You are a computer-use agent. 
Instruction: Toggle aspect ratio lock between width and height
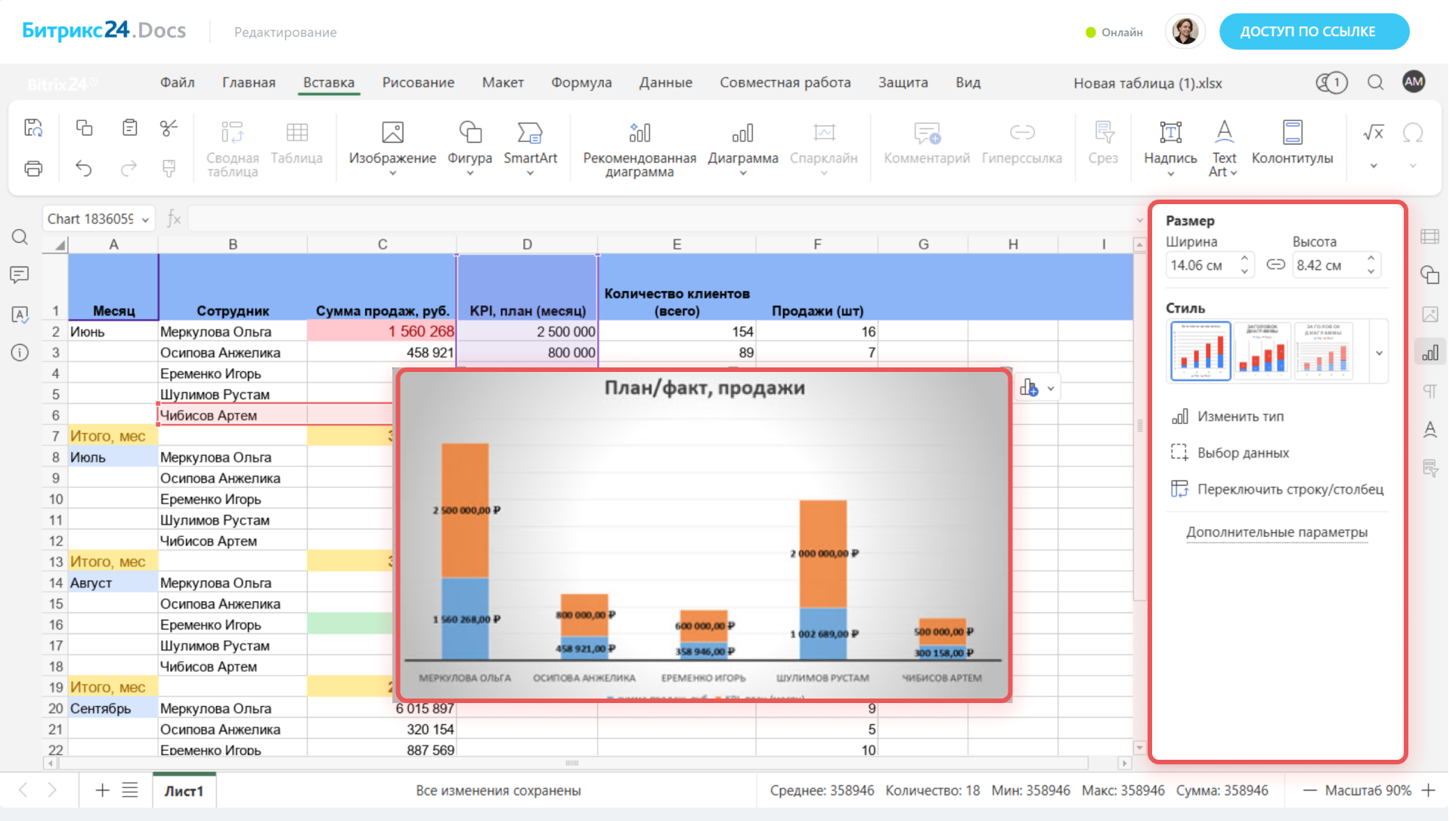1275,265
